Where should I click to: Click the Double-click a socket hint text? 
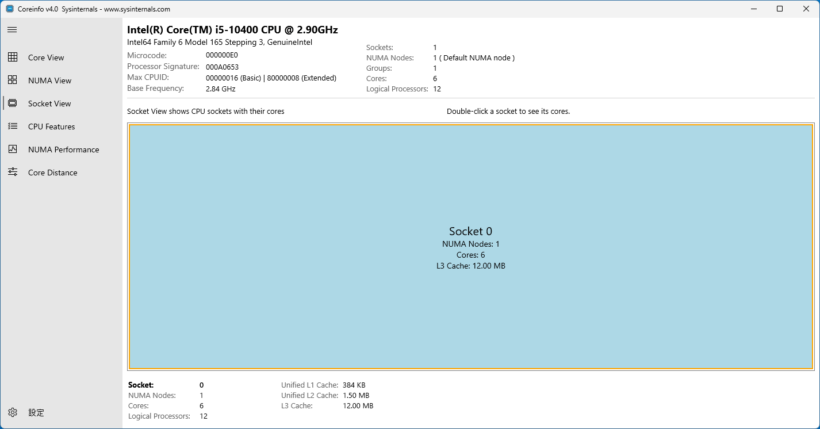[508, 111]
